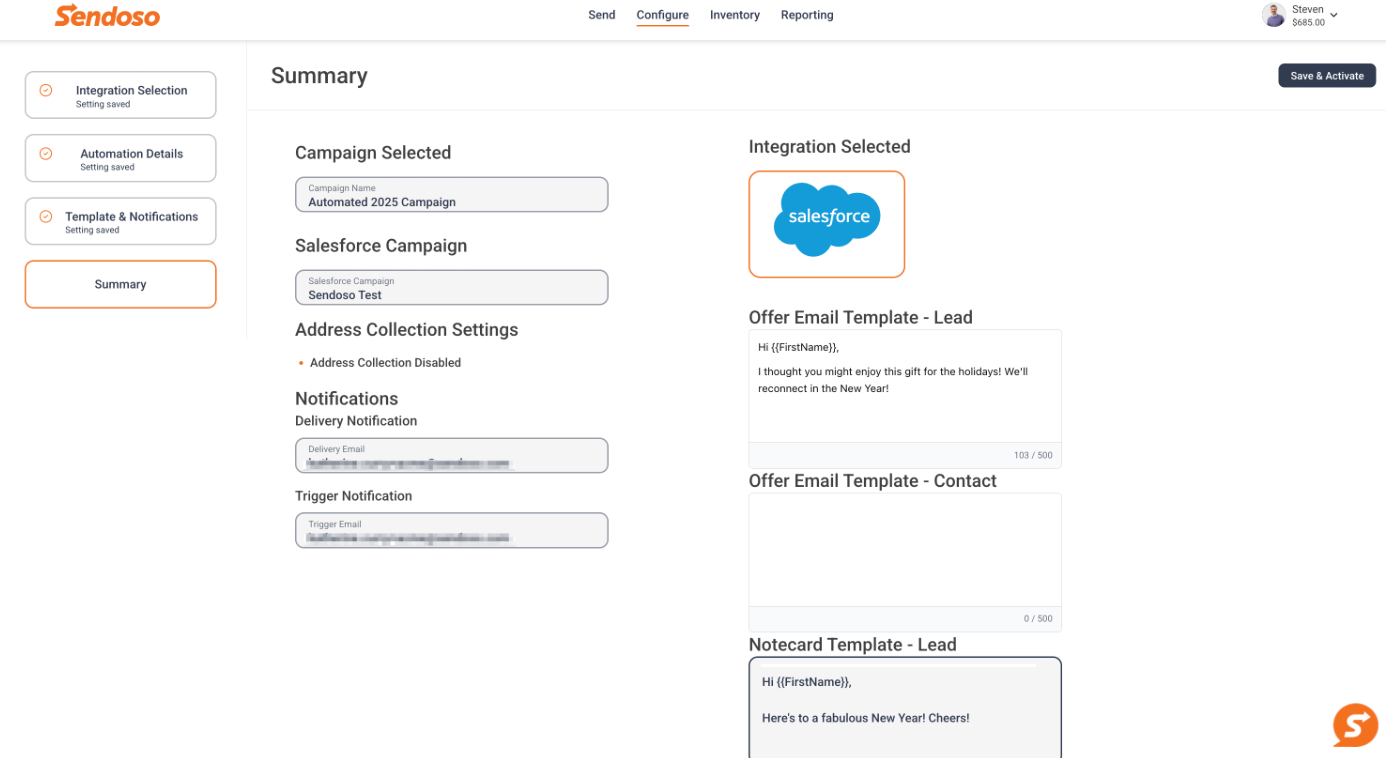This screenshot has height=758, width=1386.
Task: Click the Sendoso logo
Action: 107,15
